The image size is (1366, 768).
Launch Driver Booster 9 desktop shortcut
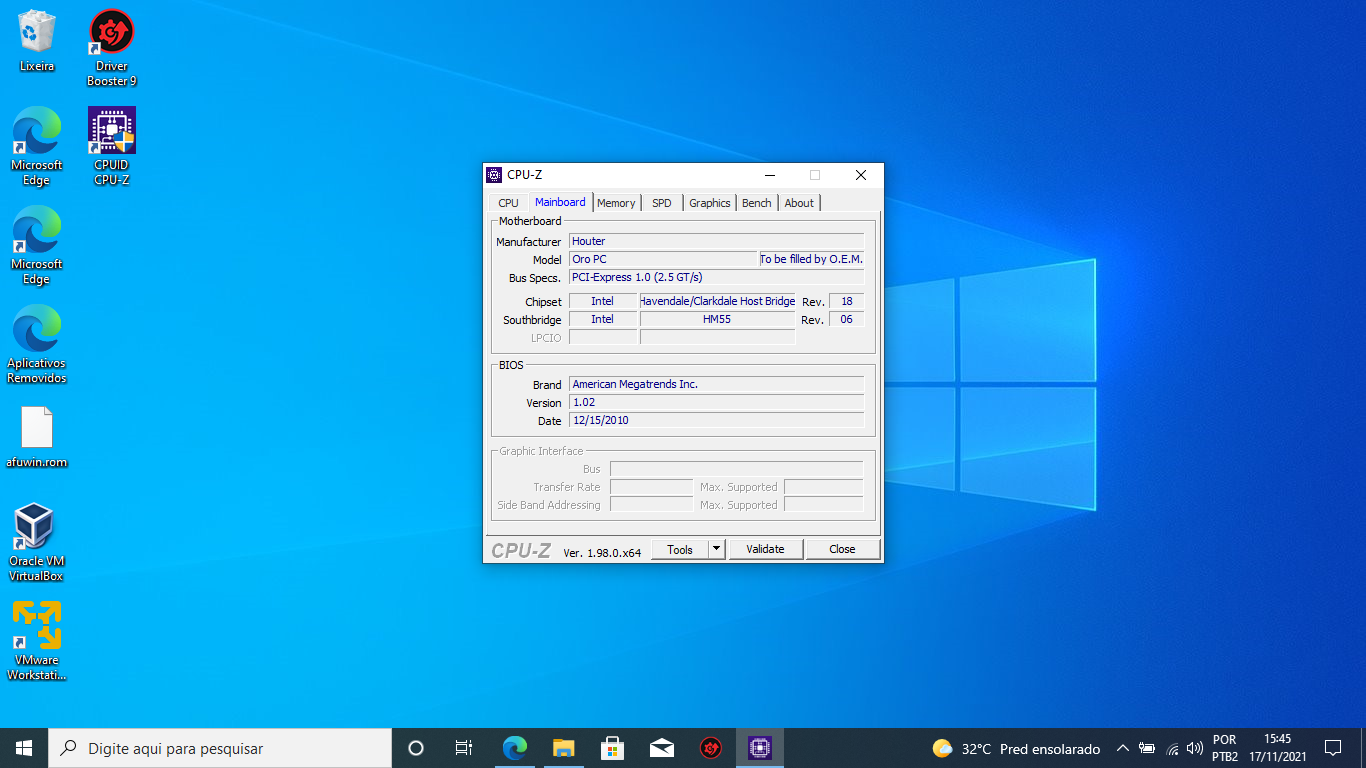coord(112,47)
